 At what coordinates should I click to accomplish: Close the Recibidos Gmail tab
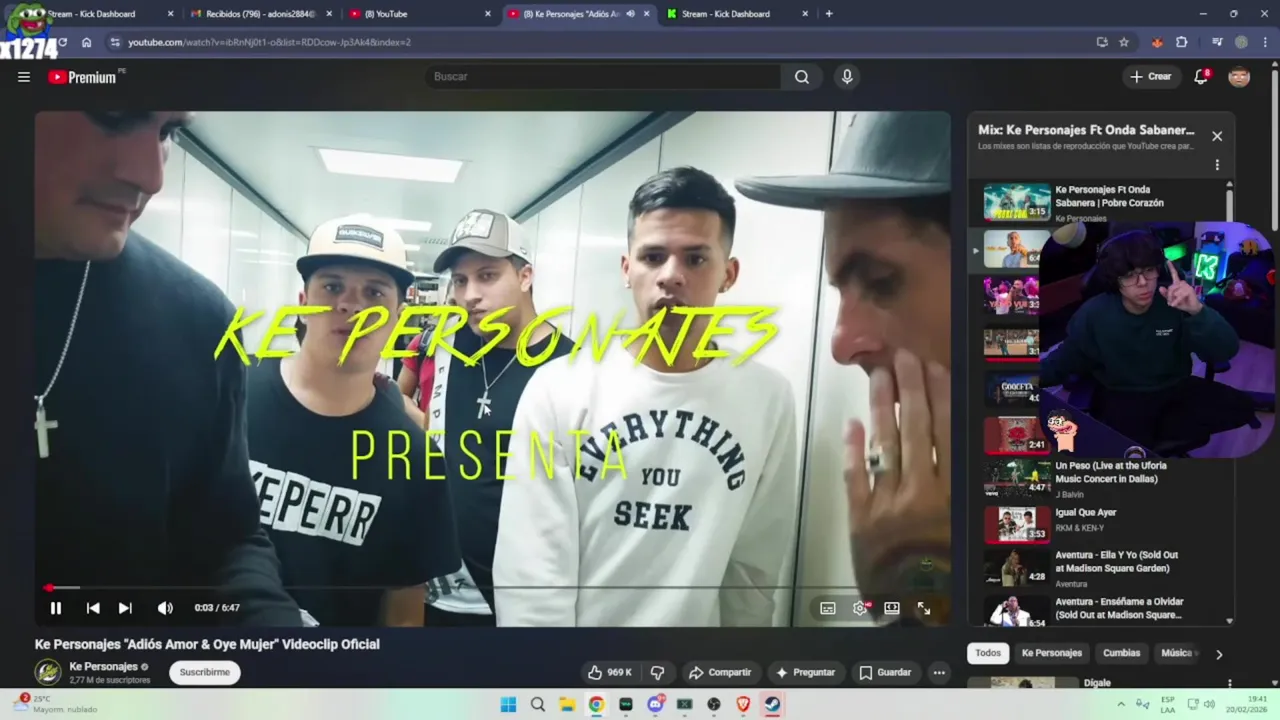tap(329, 14)
